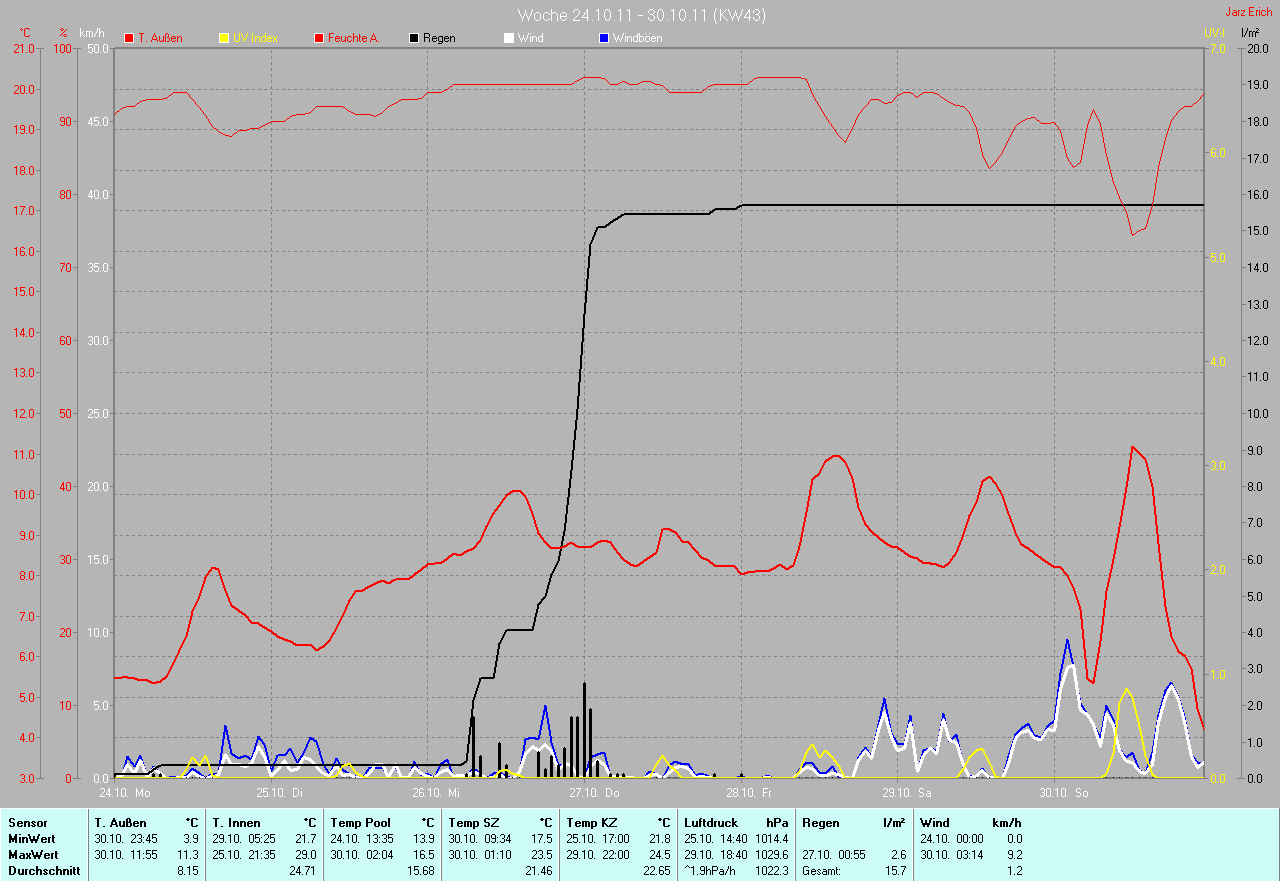Viewport: 1280px width, 881px height.
Task: Click the Temp KZ average value 22.65
Action: (x=656, y=871)
